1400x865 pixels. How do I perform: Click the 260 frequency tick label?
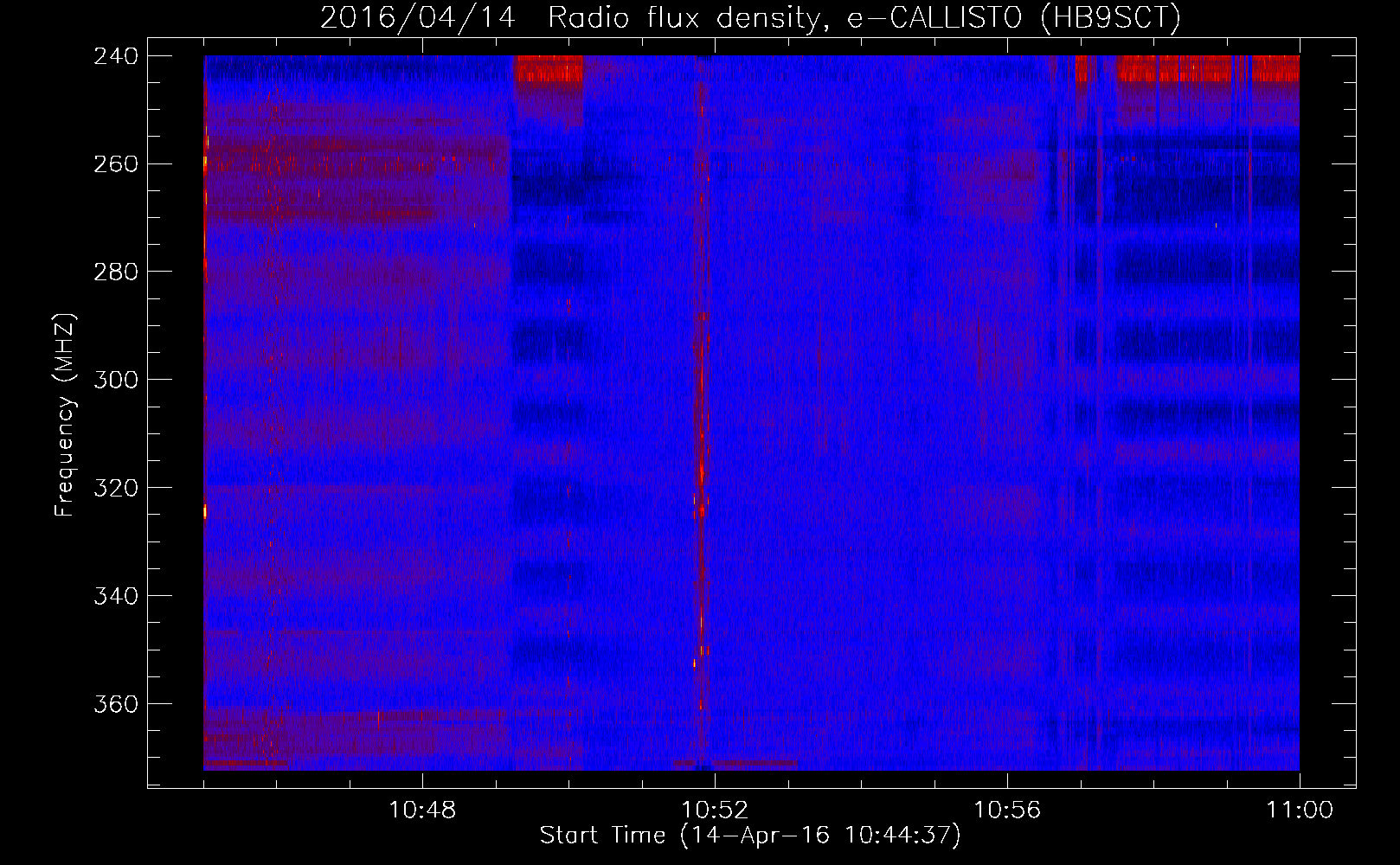(x=116, y=164)
